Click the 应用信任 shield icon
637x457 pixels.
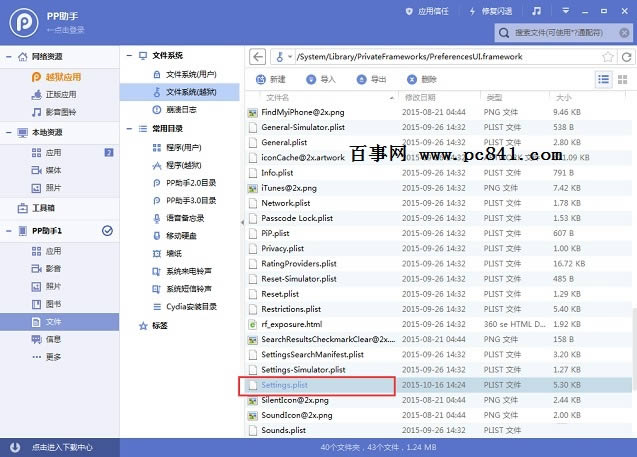tap(409, 11)
